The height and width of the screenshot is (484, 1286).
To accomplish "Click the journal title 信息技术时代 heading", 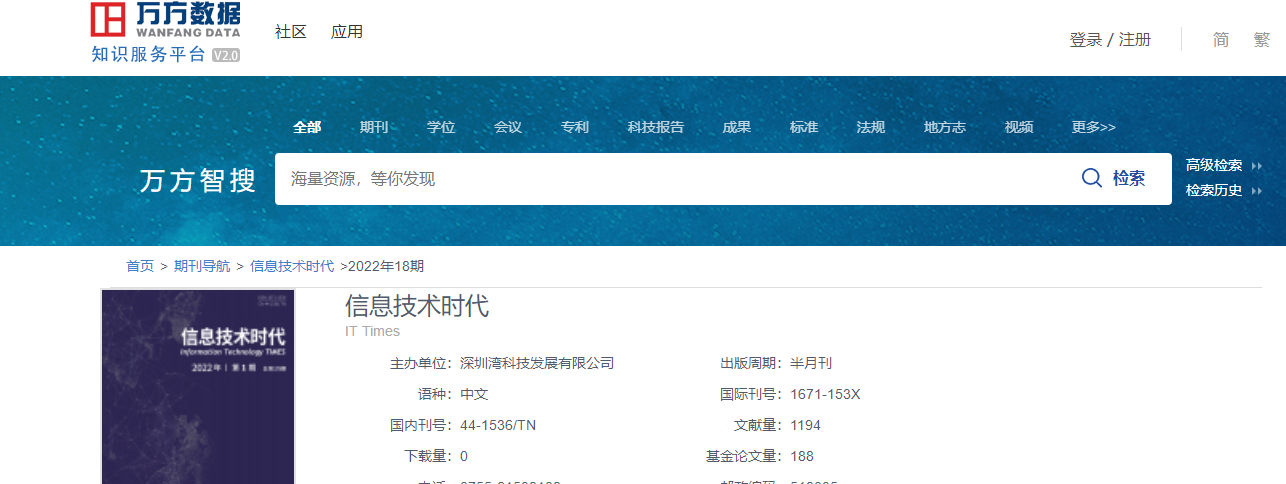I will [x=417, y=306].
